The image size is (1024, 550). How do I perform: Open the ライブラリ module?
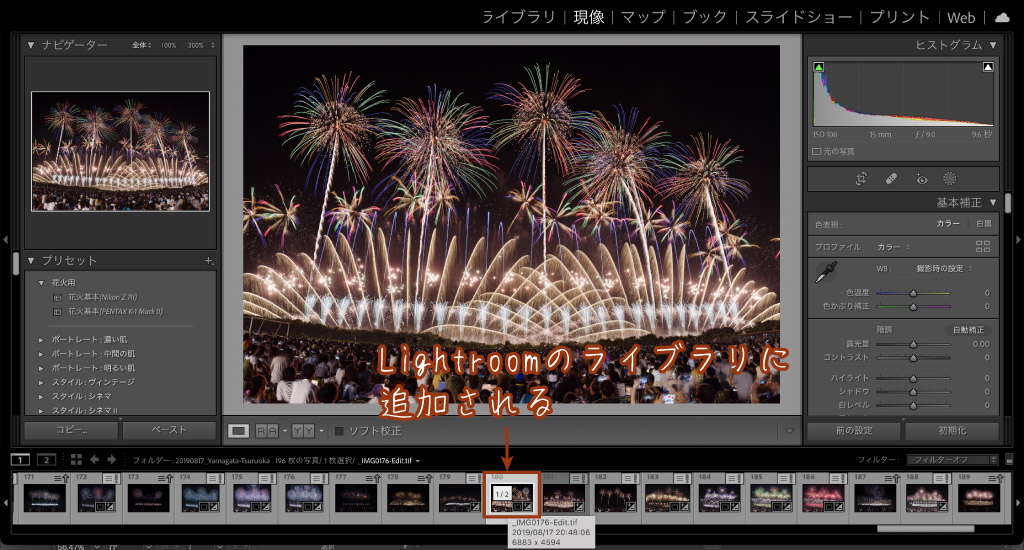[x=519, y=17]
